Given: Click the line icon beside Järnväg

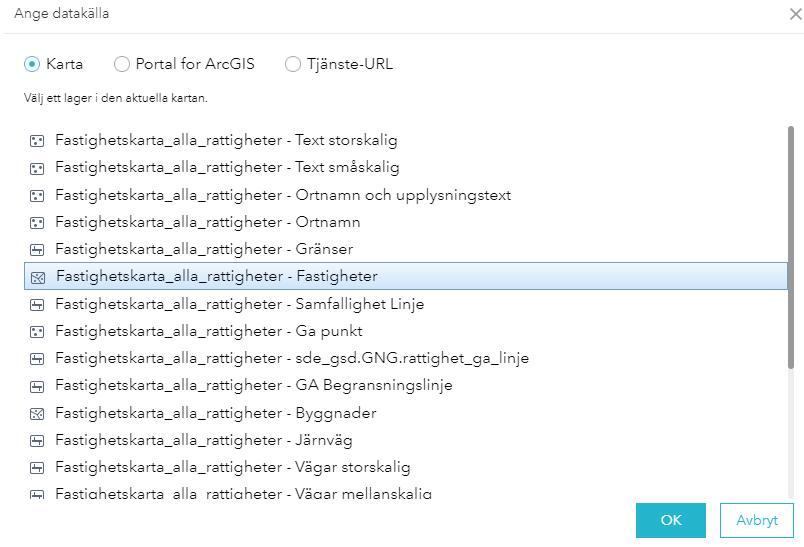Looking at the screenshot, I should [37, 440].
